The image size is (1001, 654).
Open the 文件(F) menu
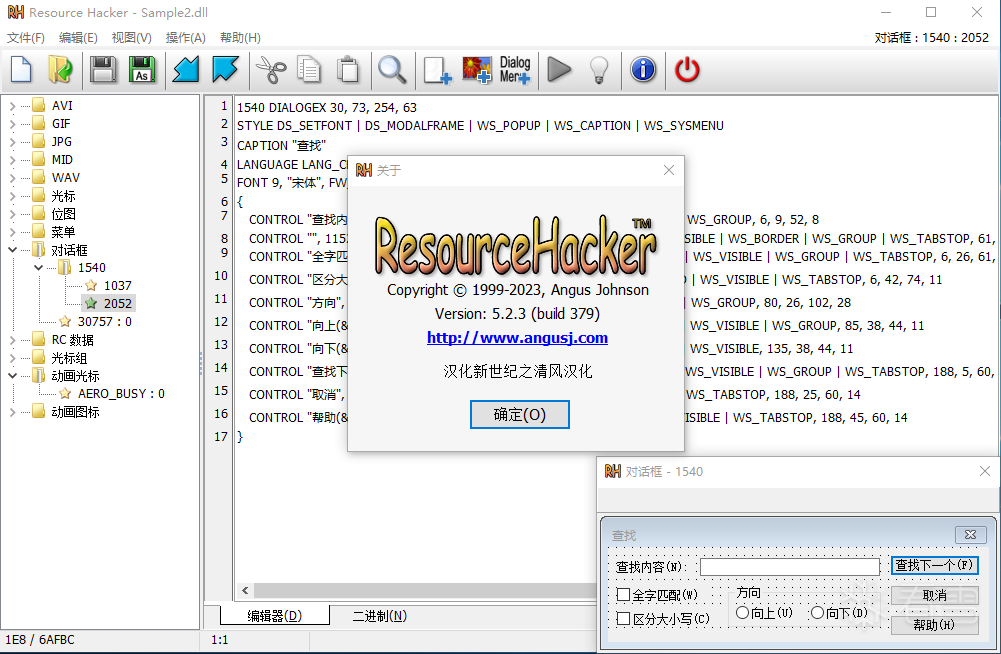point(26,38)
